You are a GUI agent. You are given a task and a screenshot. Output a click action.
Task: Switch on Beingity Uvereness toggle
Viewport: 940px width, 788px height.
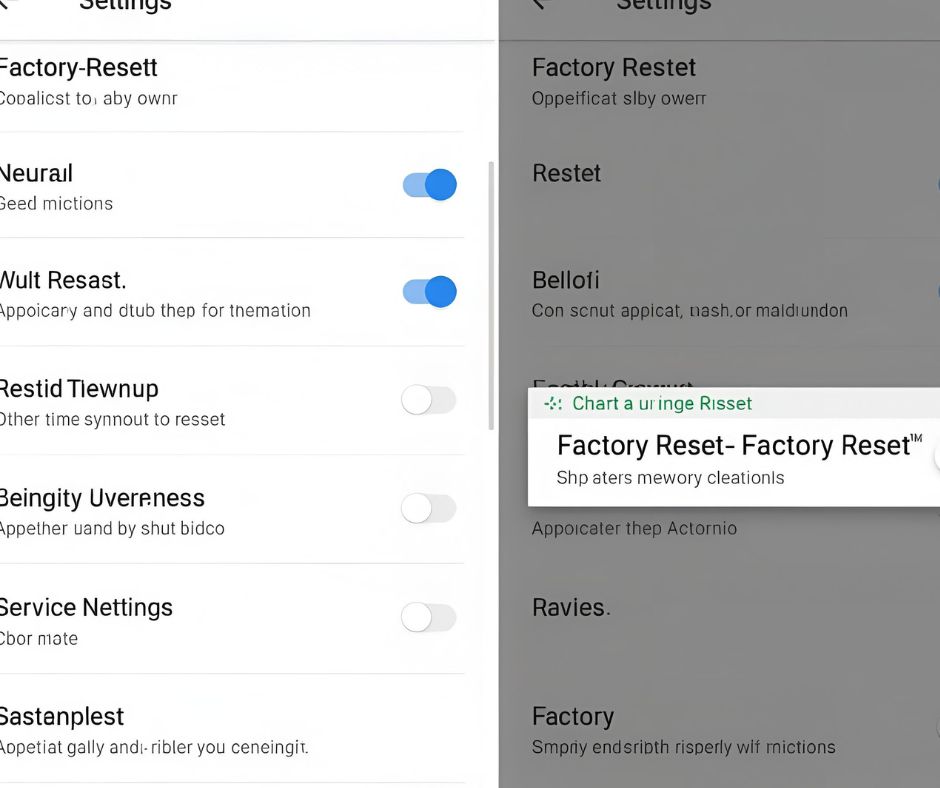tap(428, 509)
